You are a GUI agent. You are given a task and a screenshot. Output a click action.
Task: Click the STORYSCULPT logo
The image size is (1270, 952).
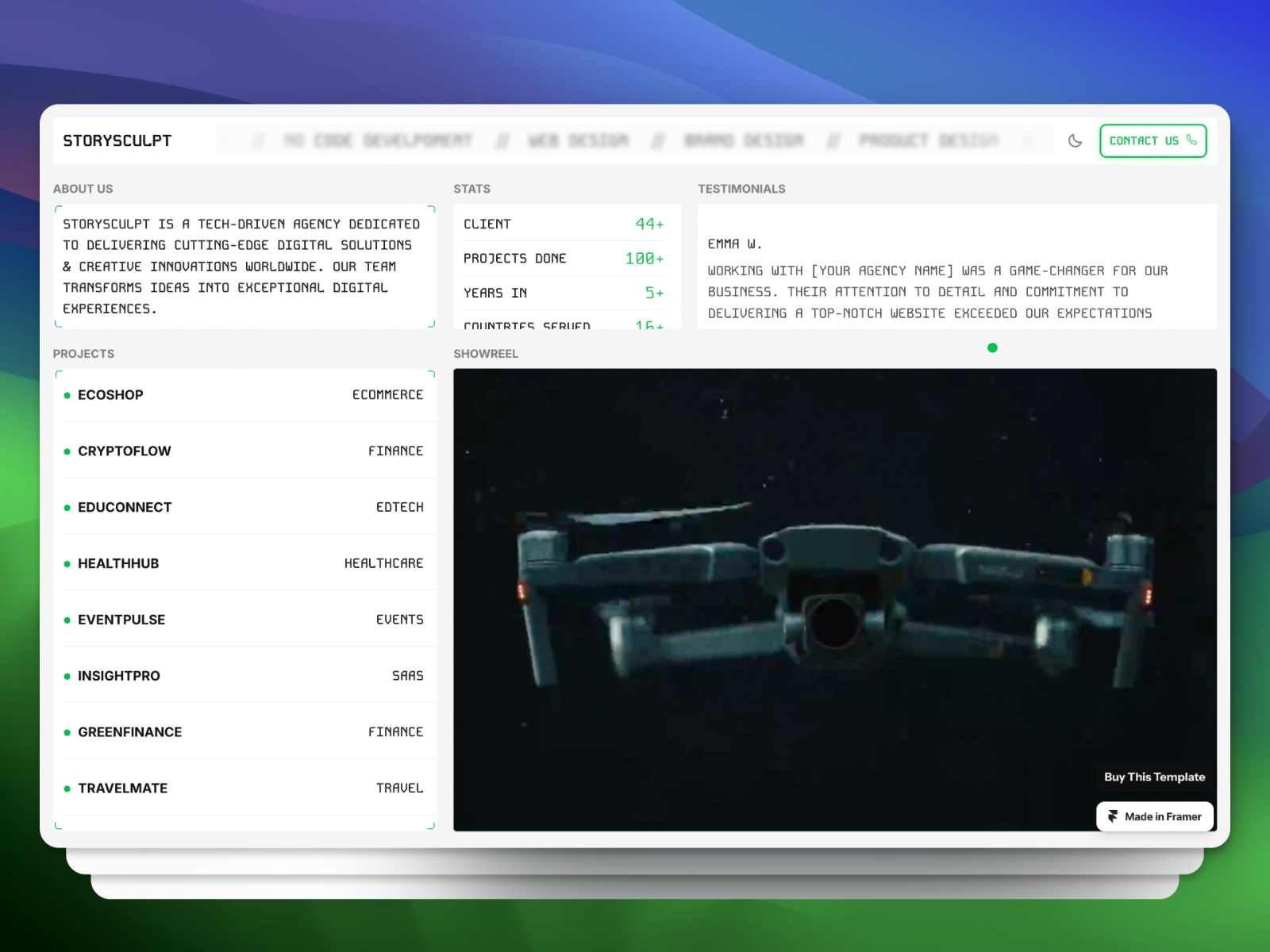point(117,140)
